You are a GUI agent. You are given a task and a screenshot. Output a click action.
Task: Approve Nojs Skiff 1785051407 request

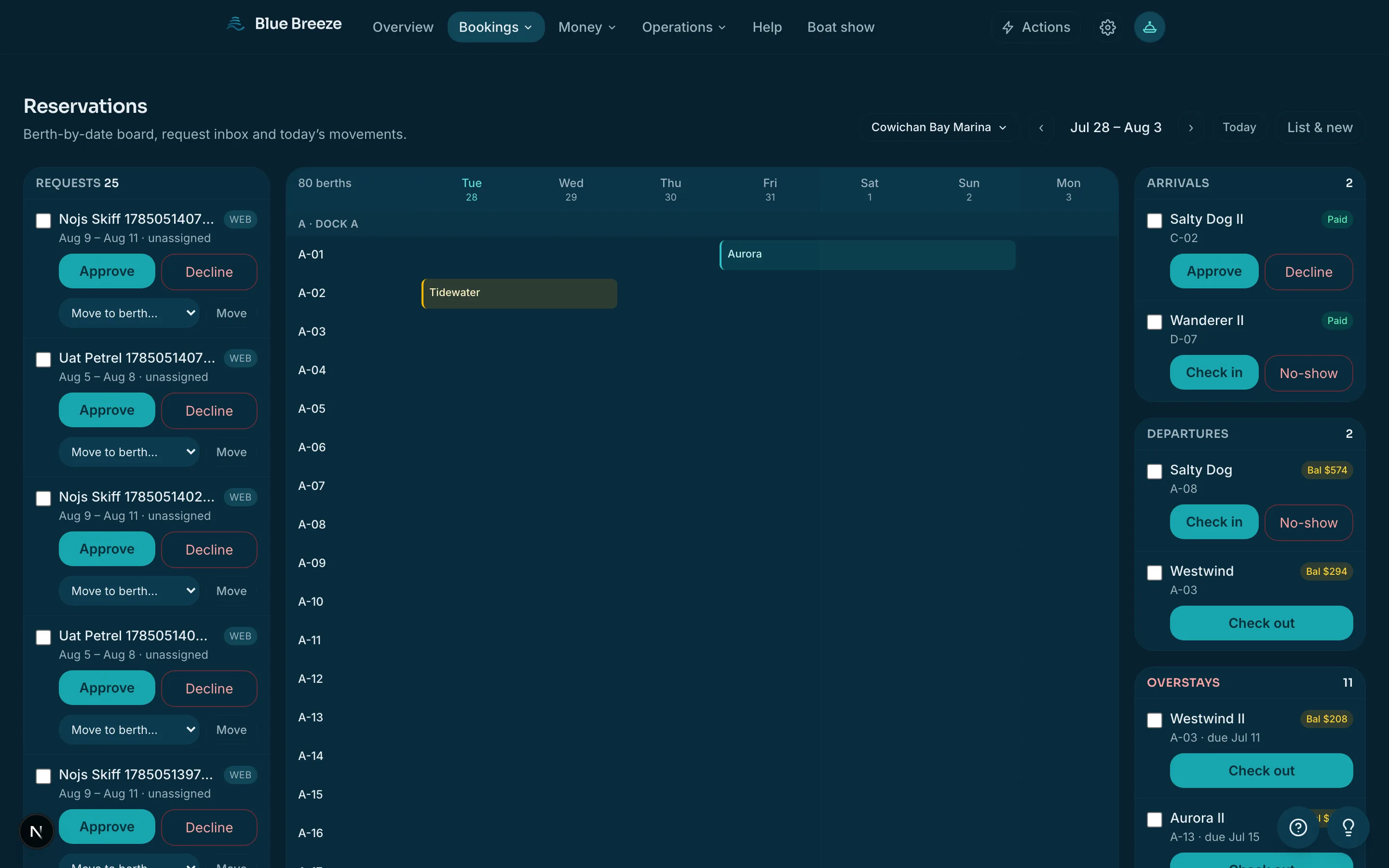(x=107, y=271)
